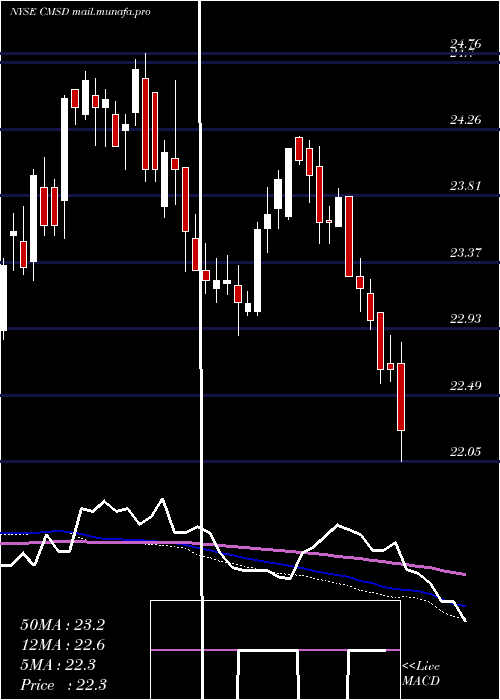Click the 24.76 price level label
Image resolution: width=500 pixels, height=700 pixels.
466,44
